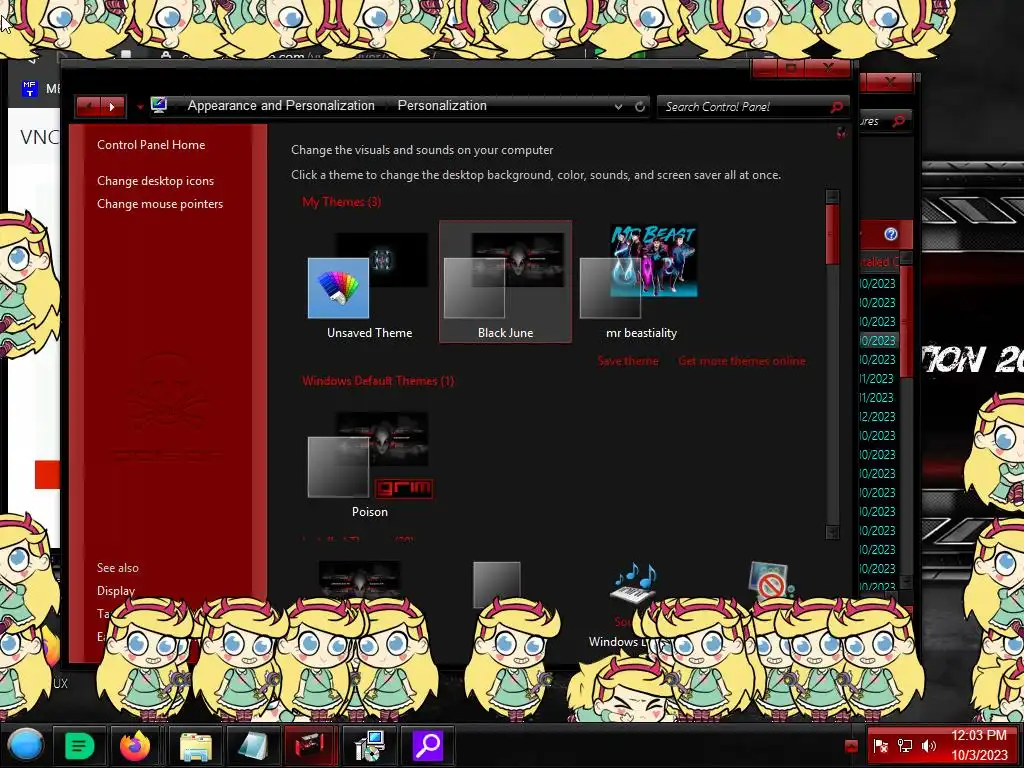This screenshot has height=768, width=1024.
Task: Open the Display link under See also
Action: point(116,591)
